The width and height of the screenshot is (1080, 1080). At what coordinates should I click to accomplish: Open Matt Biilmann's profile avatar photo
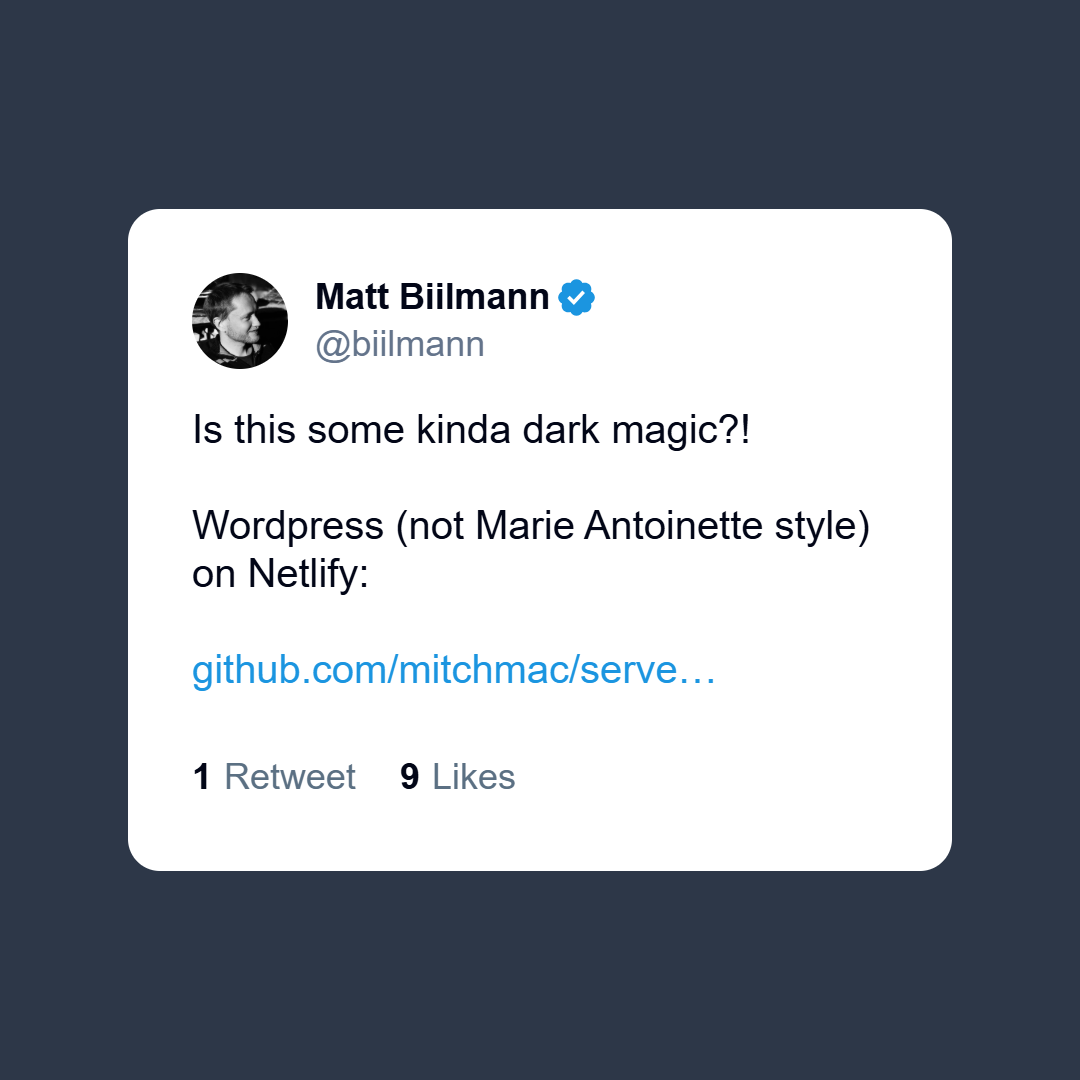click(240, 321)
